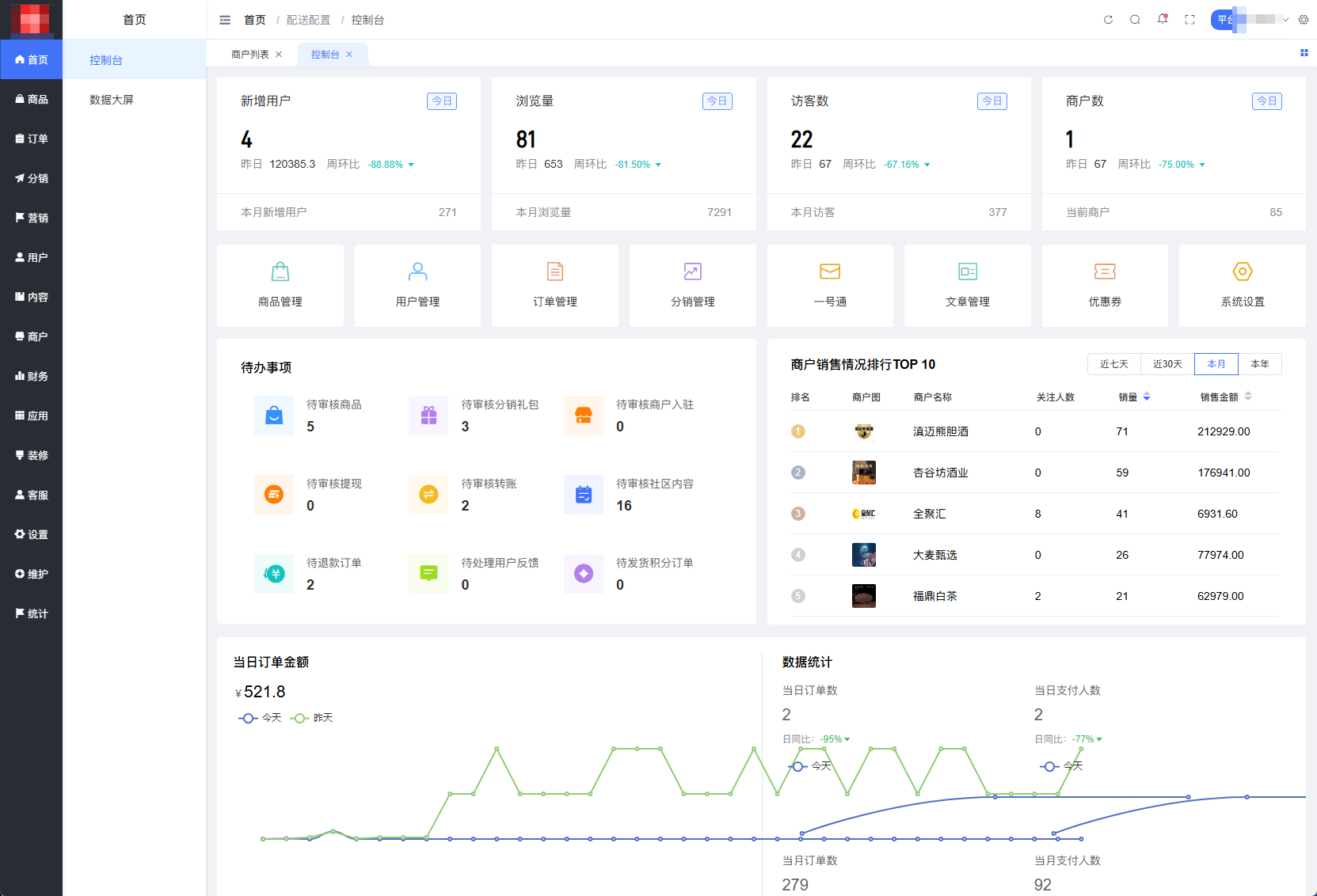The width and height of the screenshot is (1317, 896).
Task: Sort ranking by 销量 column arrows
Action: coord(1147,397)
